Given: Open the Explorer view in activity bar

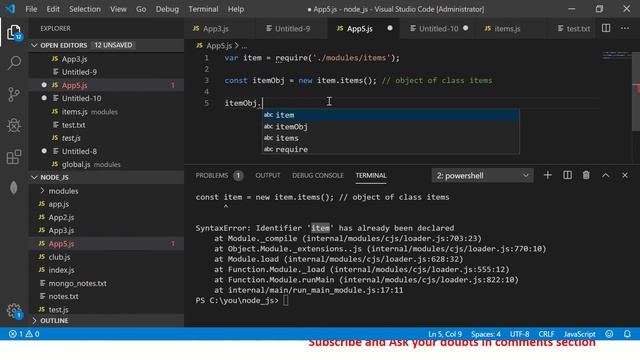Looking at the screenshot, I should 14,32.
